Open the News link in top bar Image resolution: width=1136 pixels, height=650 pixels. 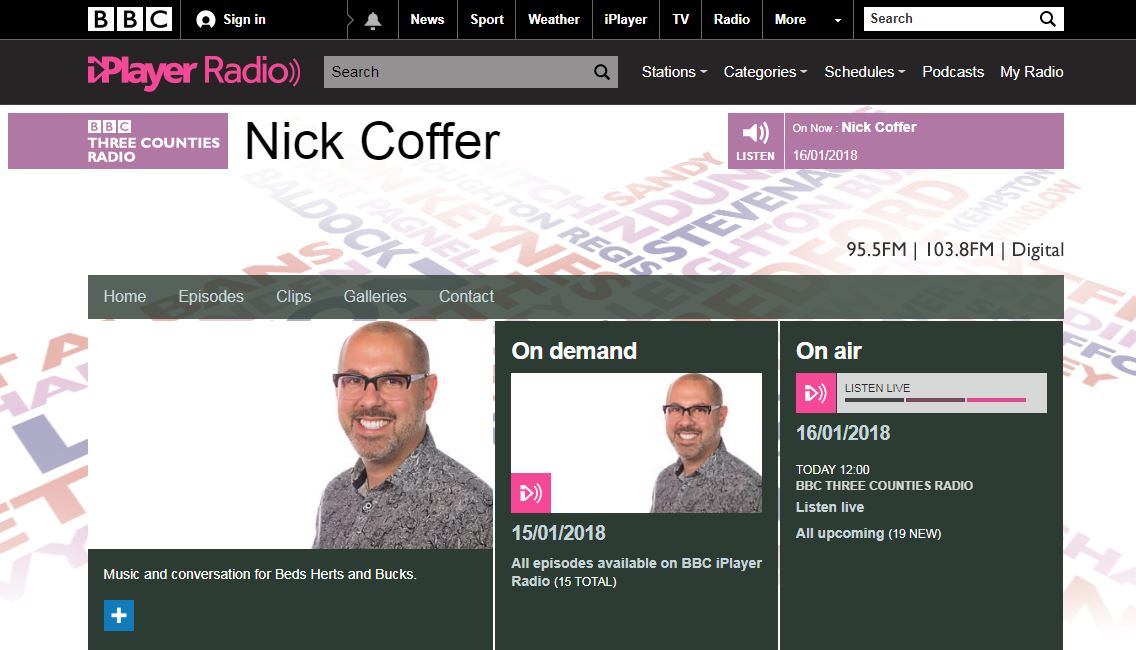pos(427,20)
